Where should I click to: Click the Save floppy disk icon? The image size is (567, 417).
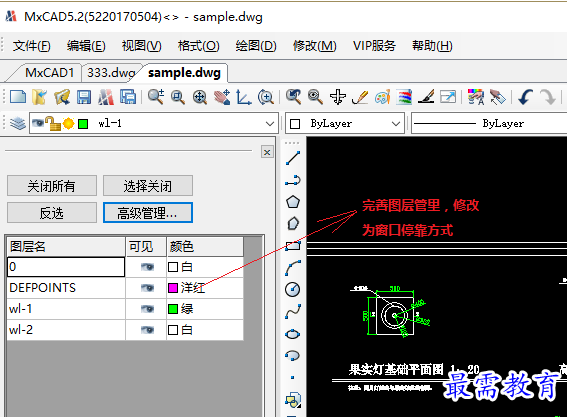(x=84, y=97)
